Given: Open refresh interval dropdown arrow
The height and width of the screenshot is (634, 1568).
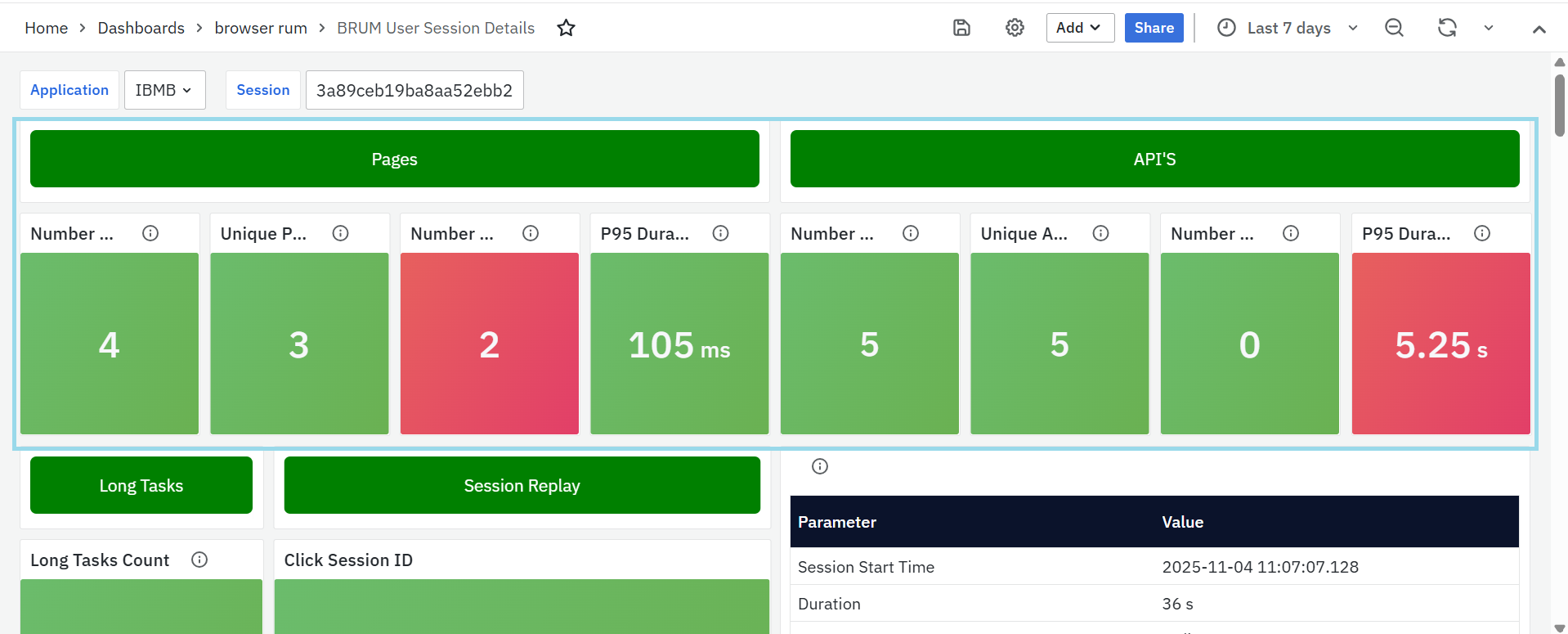Looking at the screenshot, I should [1489, 28].
